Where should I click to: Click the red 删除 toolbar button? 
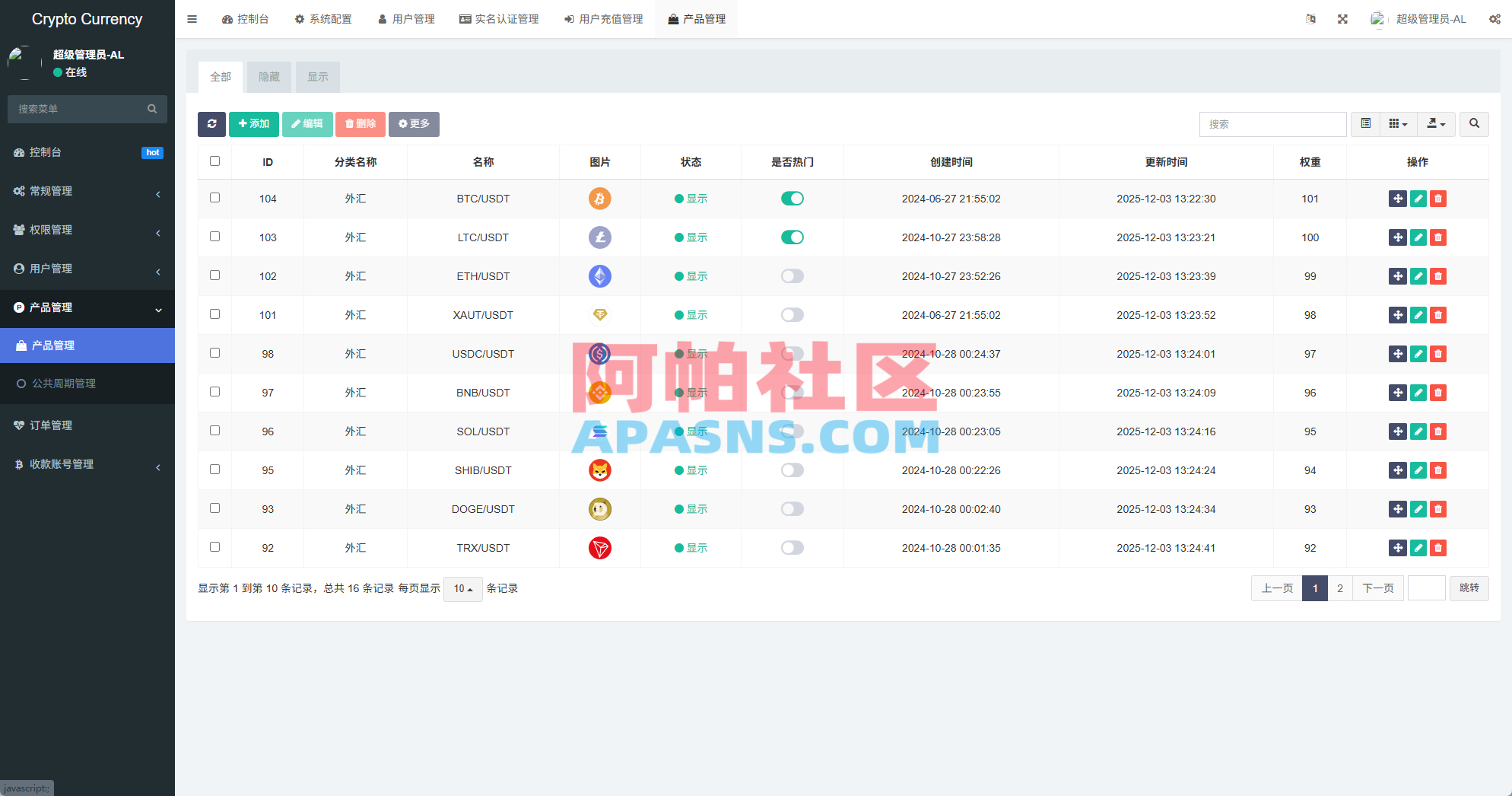coord(361,124)
